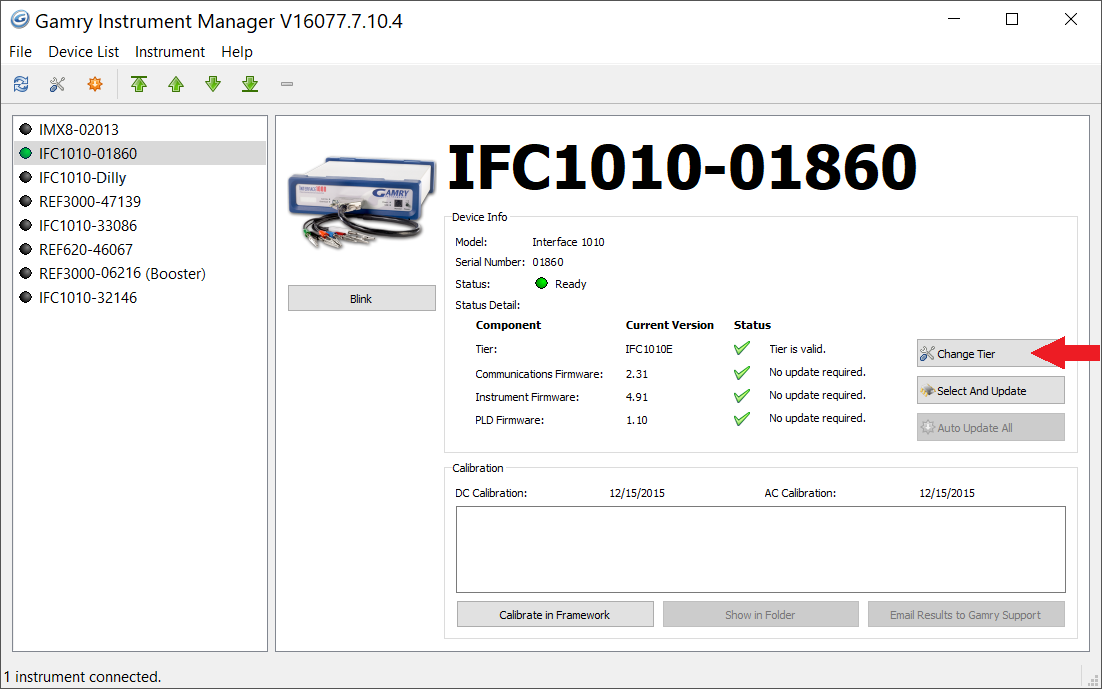The image size is (1102, 689).
Task: Click inside the empty calibration results box
Action: tap(760, 549)
